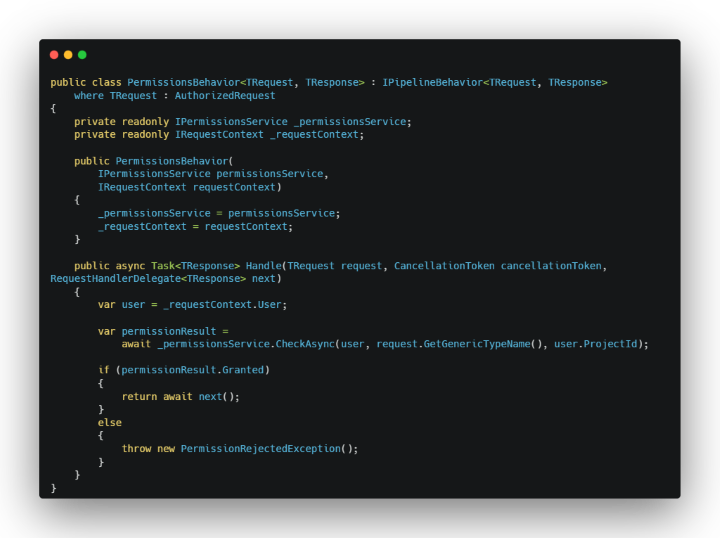The width and height of the screenshot is (720, 538).
Task: Click the 'else' keyword
Action: pyautogui.click(x=110, y=423)
